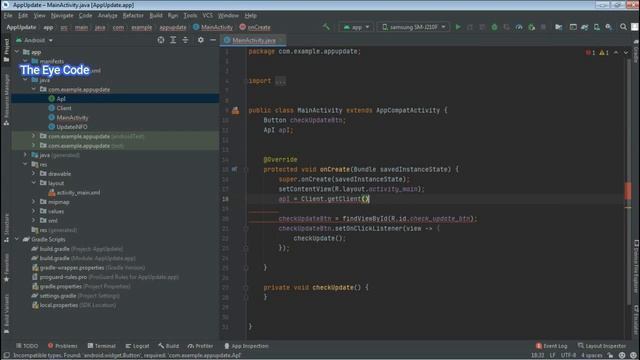The image size is (640, 360).
Task: Open the Logcat tool window
Action: [x=138, y=346]
